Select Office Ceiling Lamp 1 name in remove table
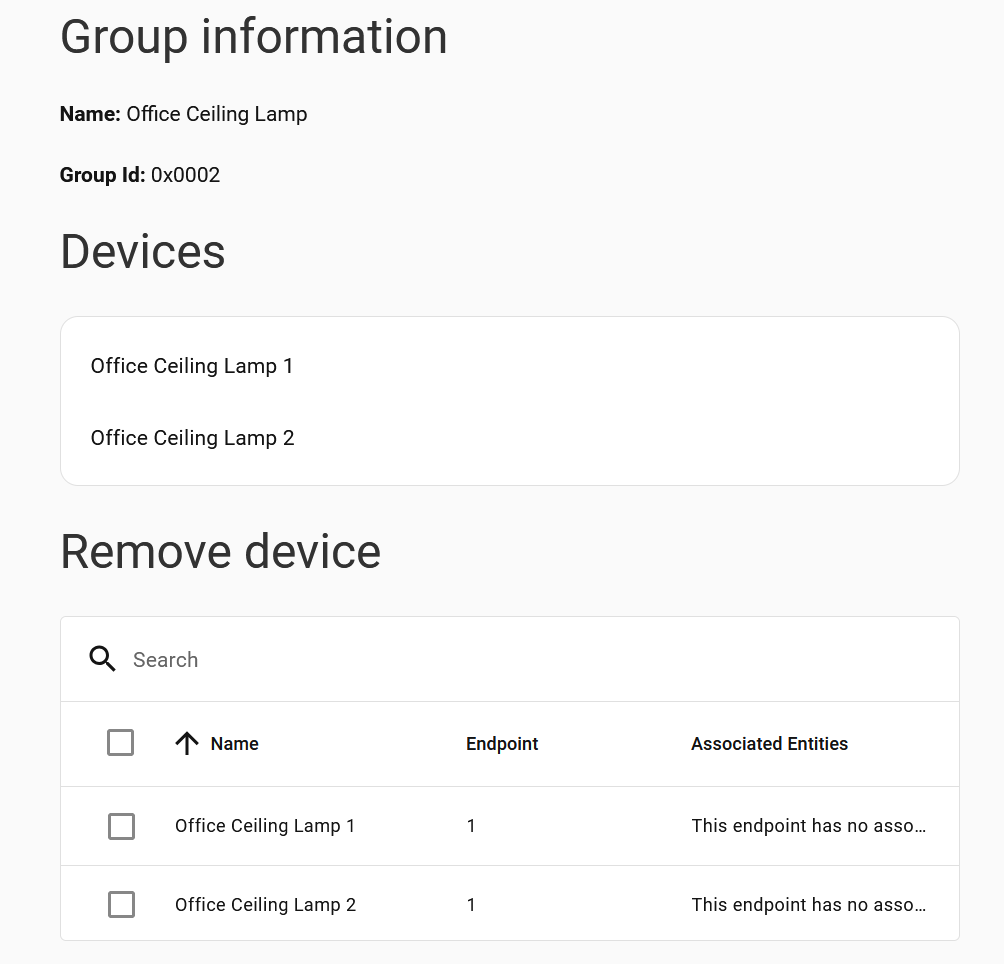Image resolution: width=1004 pixels, height=964 pixels. (265, 826)
